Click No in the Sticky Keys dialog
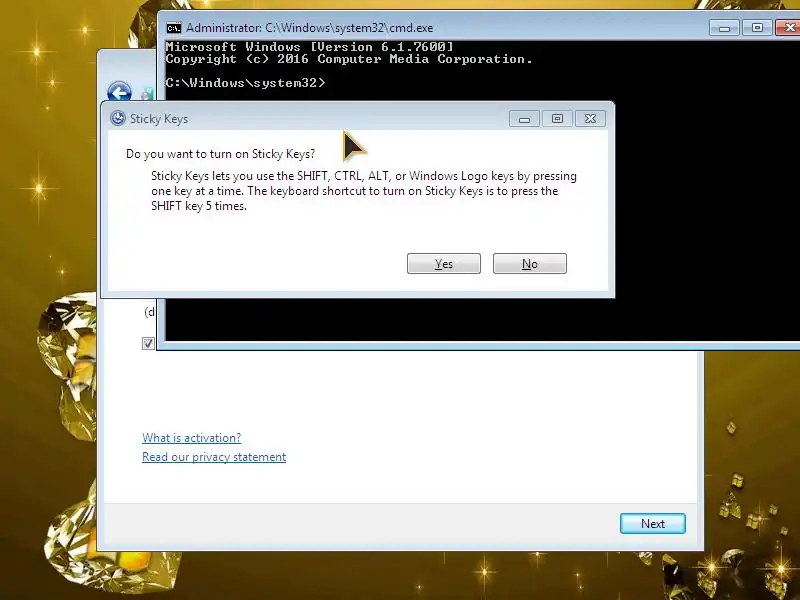800x600 pixels. pyautogui.click(x=530, y=263)
